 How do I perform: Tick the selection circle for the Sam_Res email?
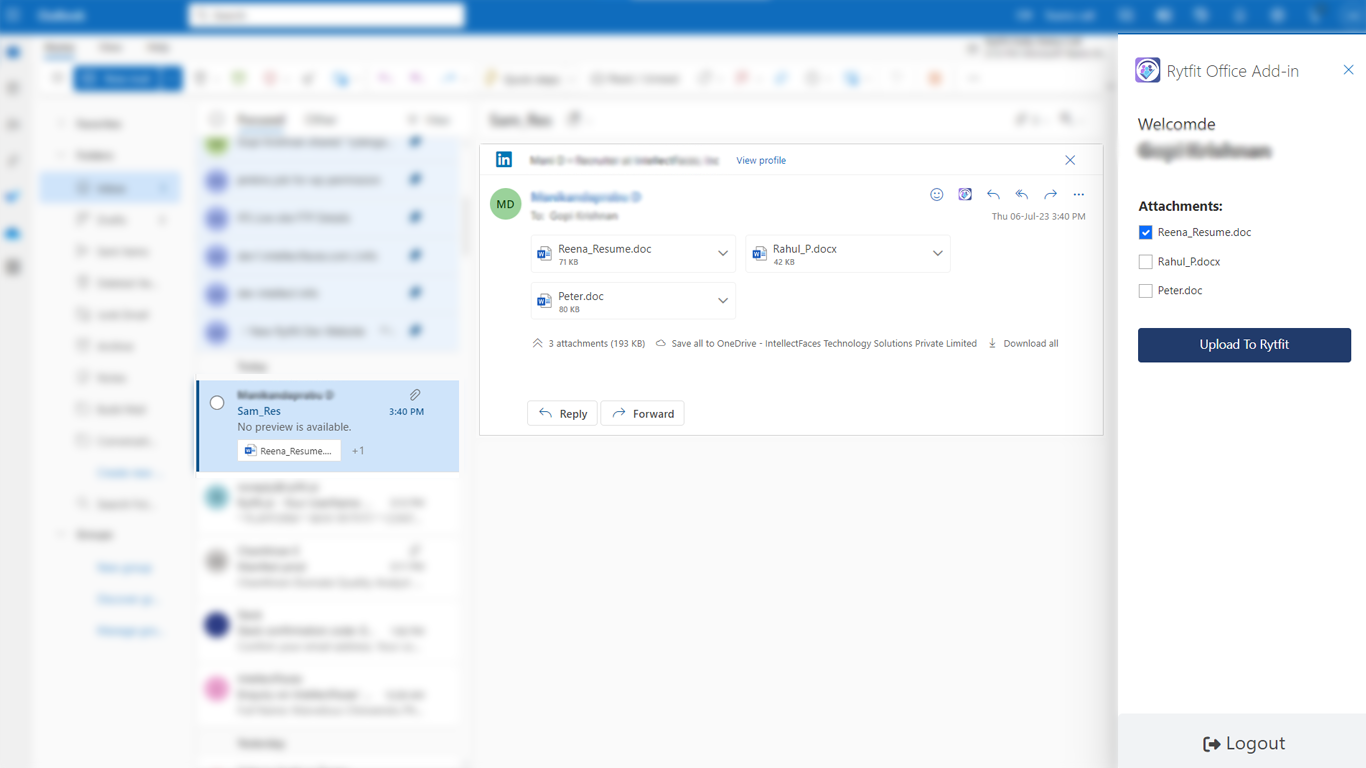coord(217,403)
